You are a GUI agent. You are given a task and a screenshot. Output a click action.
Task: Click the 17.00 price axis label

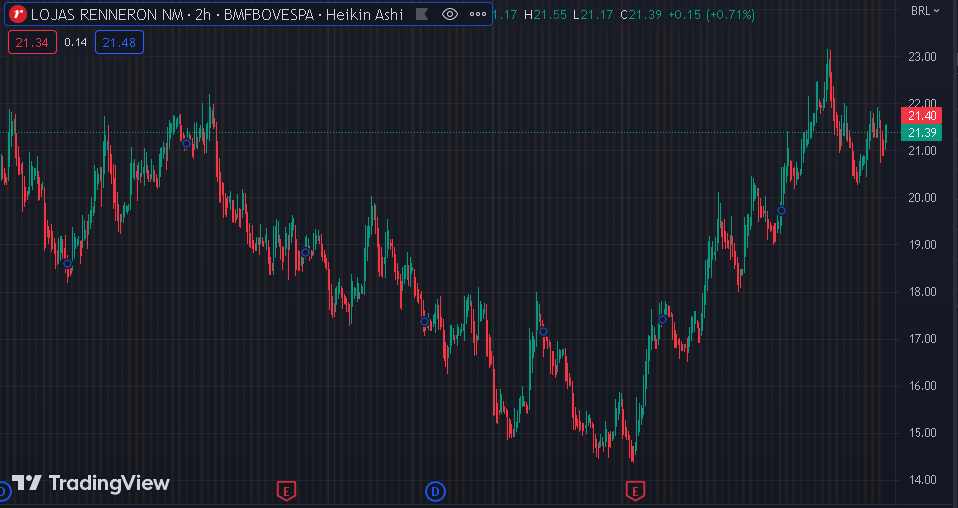(x=922, y=339)
